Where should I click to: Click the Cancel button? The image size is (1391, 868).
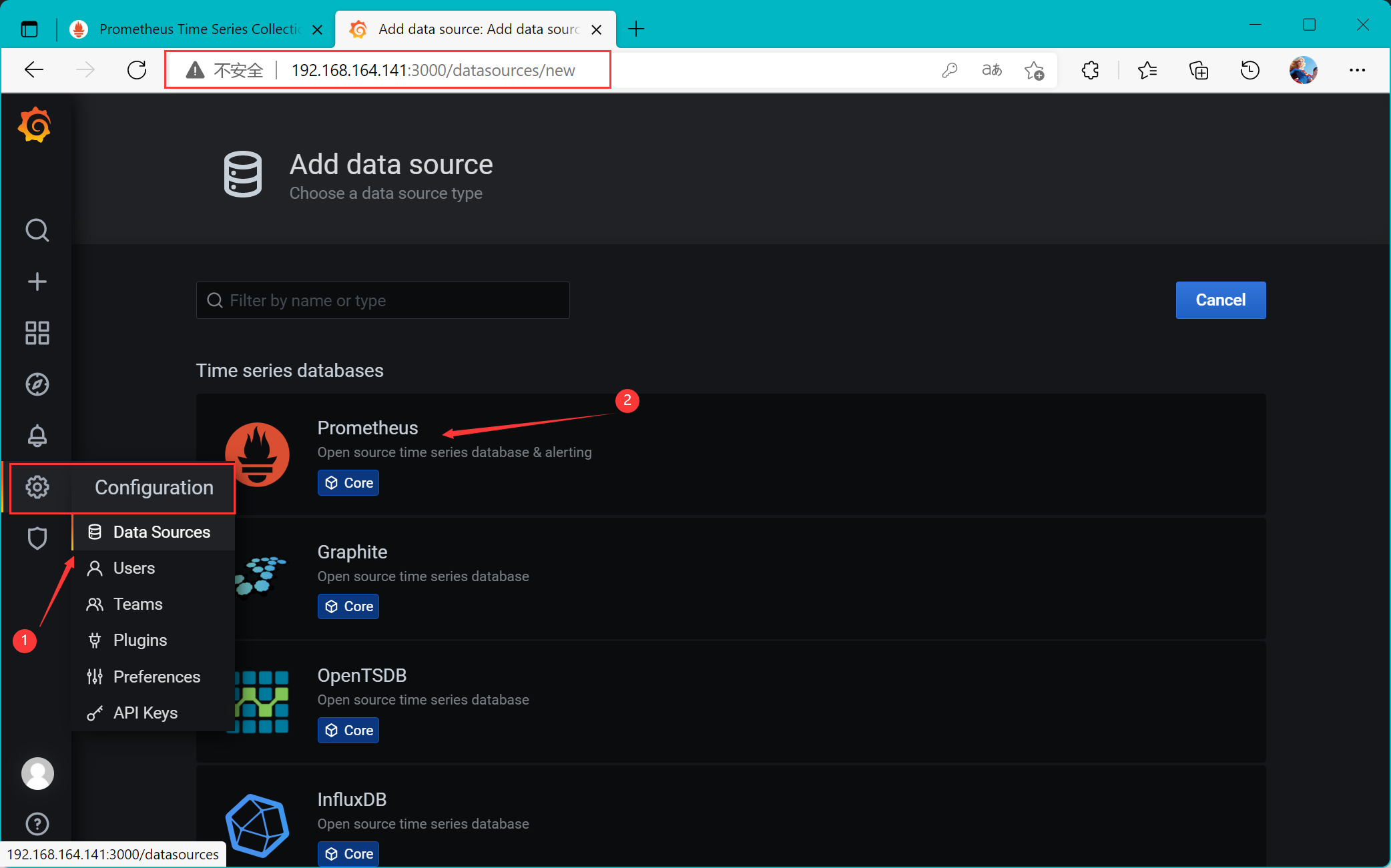[x=1220, y=300]
